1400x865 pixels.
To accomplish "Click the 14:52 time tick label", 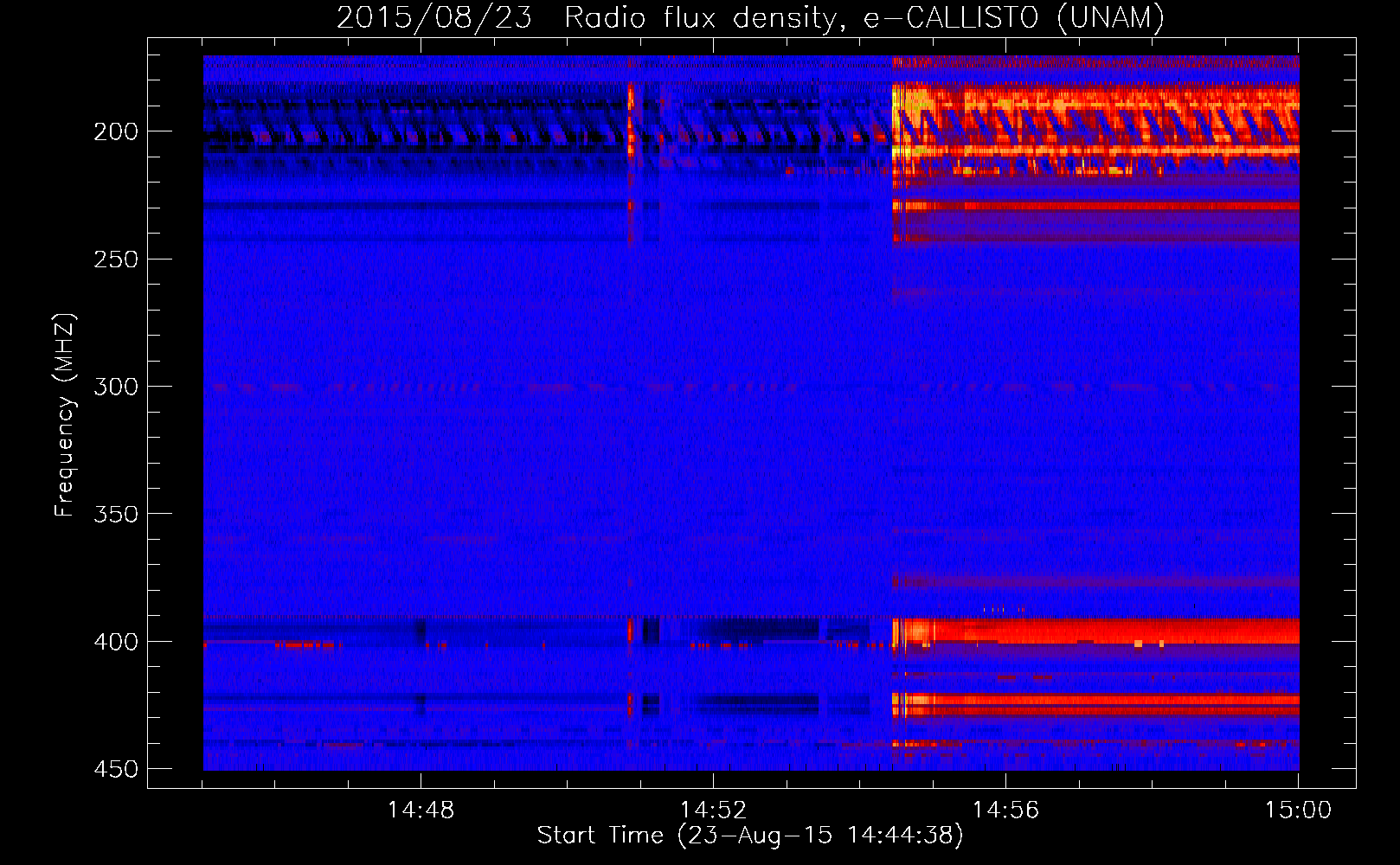I will coord(713,811).
